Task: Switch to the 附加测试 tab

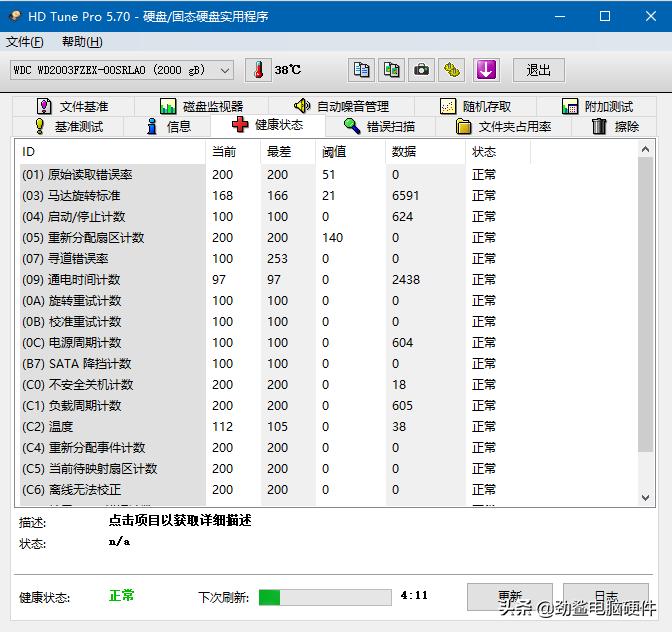Action: click(x=597, y=106)
